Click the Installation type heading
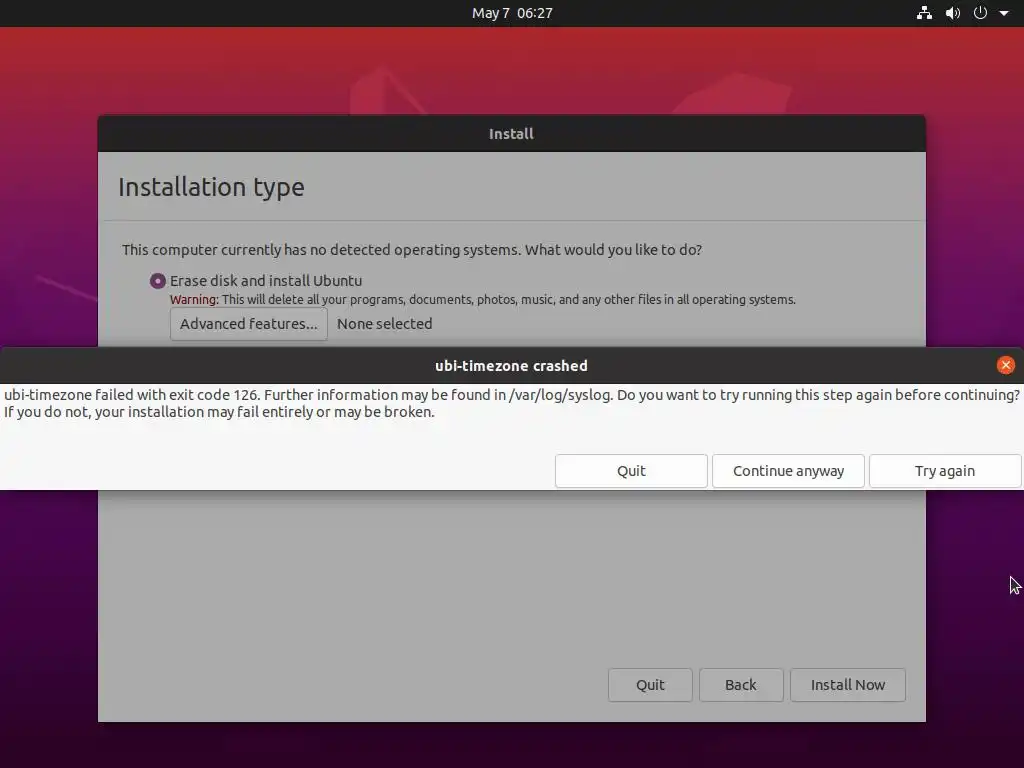 [x=211, y=187]
